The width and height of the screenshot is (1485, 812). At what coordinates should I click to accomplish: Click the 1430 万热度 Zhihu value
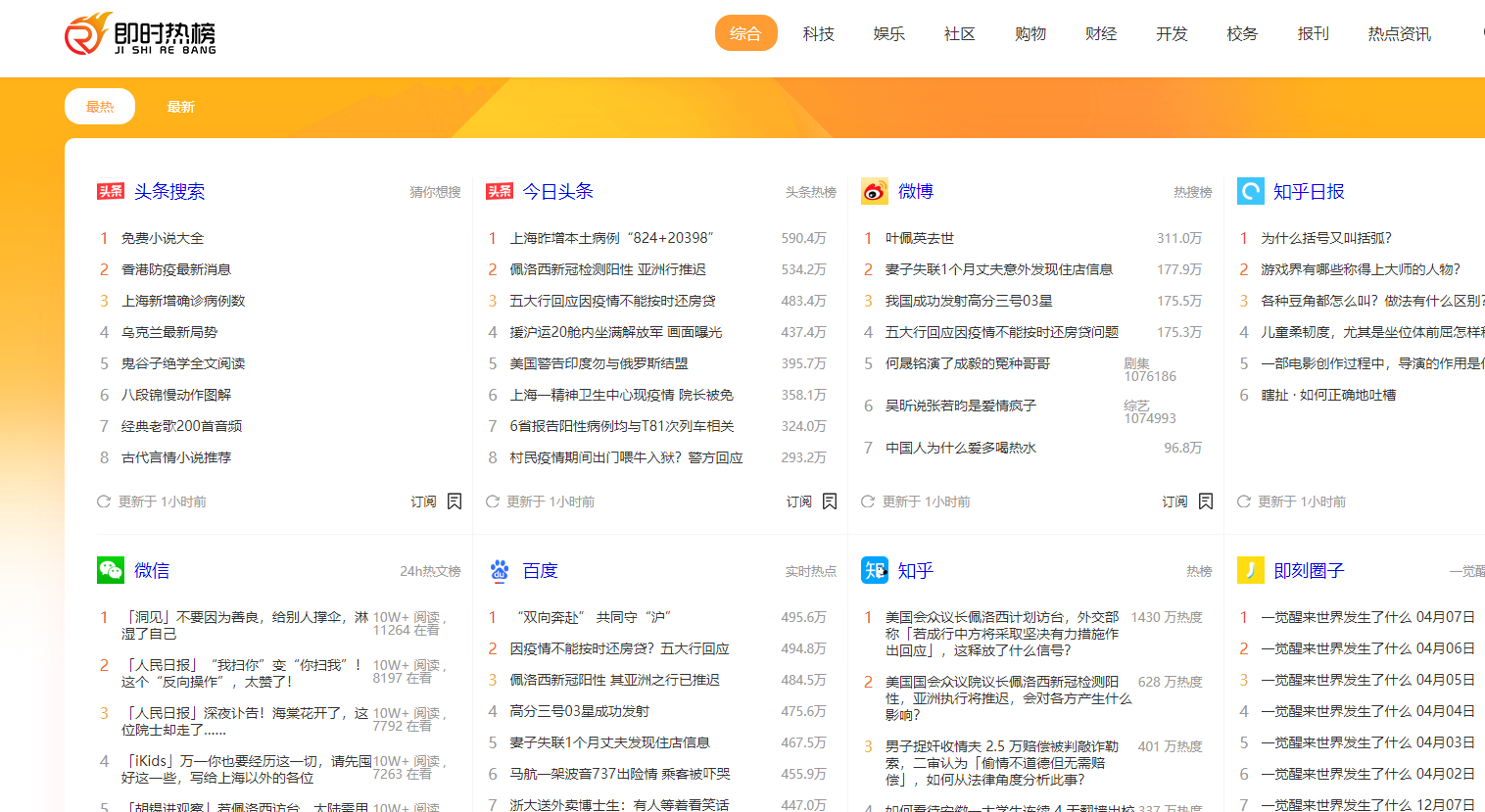coord(1167,617)
